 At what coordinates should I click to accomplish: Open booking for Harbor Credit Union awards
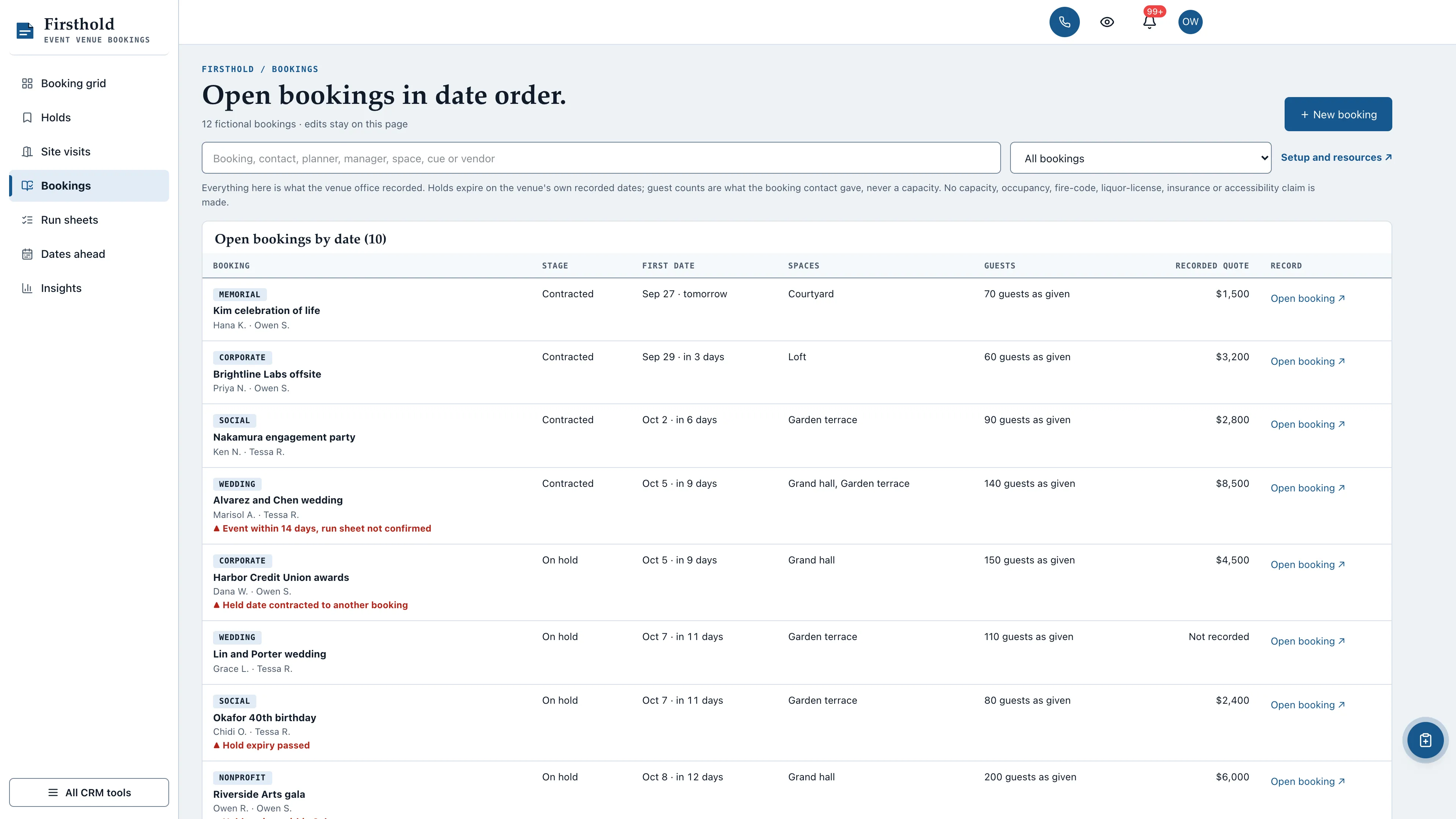pyautogui.click(x=1307, y=565)
